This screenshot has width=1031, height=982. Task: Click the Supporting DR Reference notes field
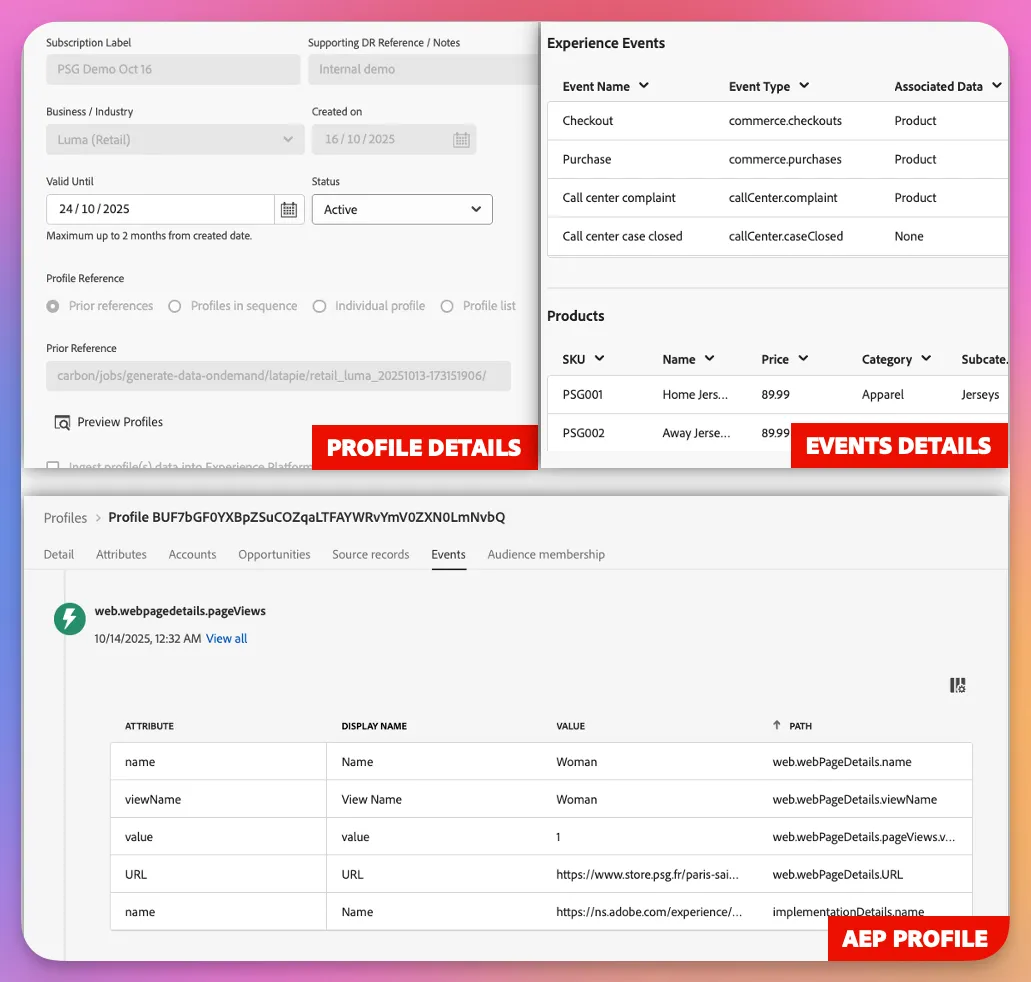coord(423,69)
